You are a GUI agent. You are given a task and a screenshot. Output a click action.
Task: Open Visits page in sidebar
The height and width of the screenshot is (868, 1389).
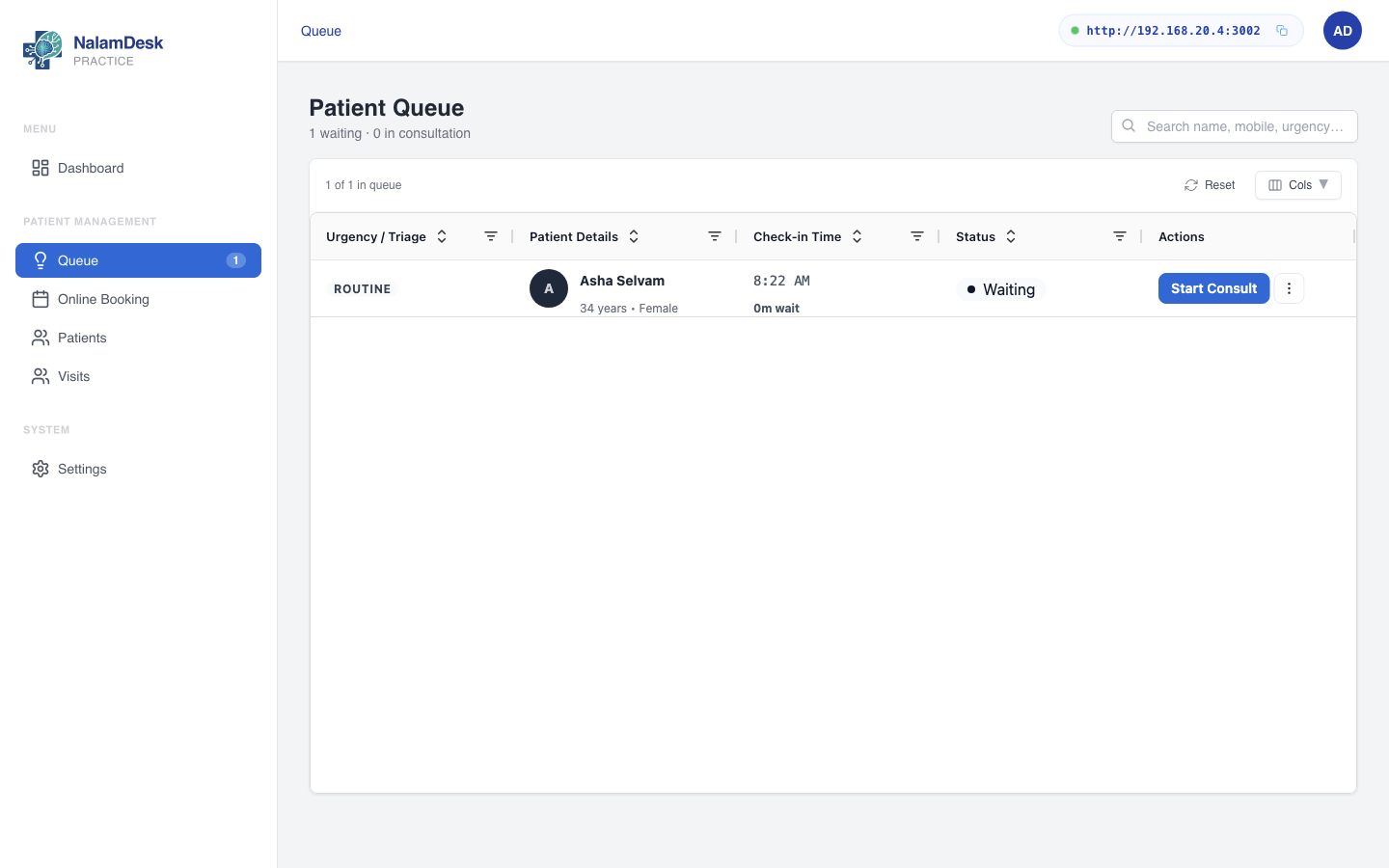[x=138, y=376]
